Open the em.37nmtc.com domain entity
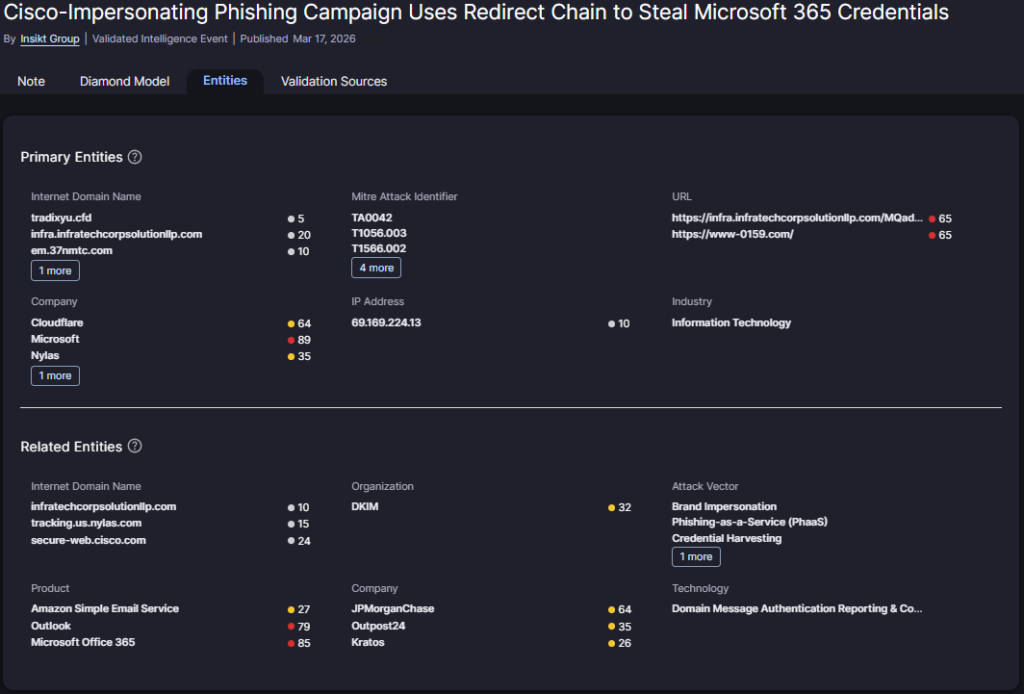This screenshot has width=1024, height=694. tap(71, 250)
